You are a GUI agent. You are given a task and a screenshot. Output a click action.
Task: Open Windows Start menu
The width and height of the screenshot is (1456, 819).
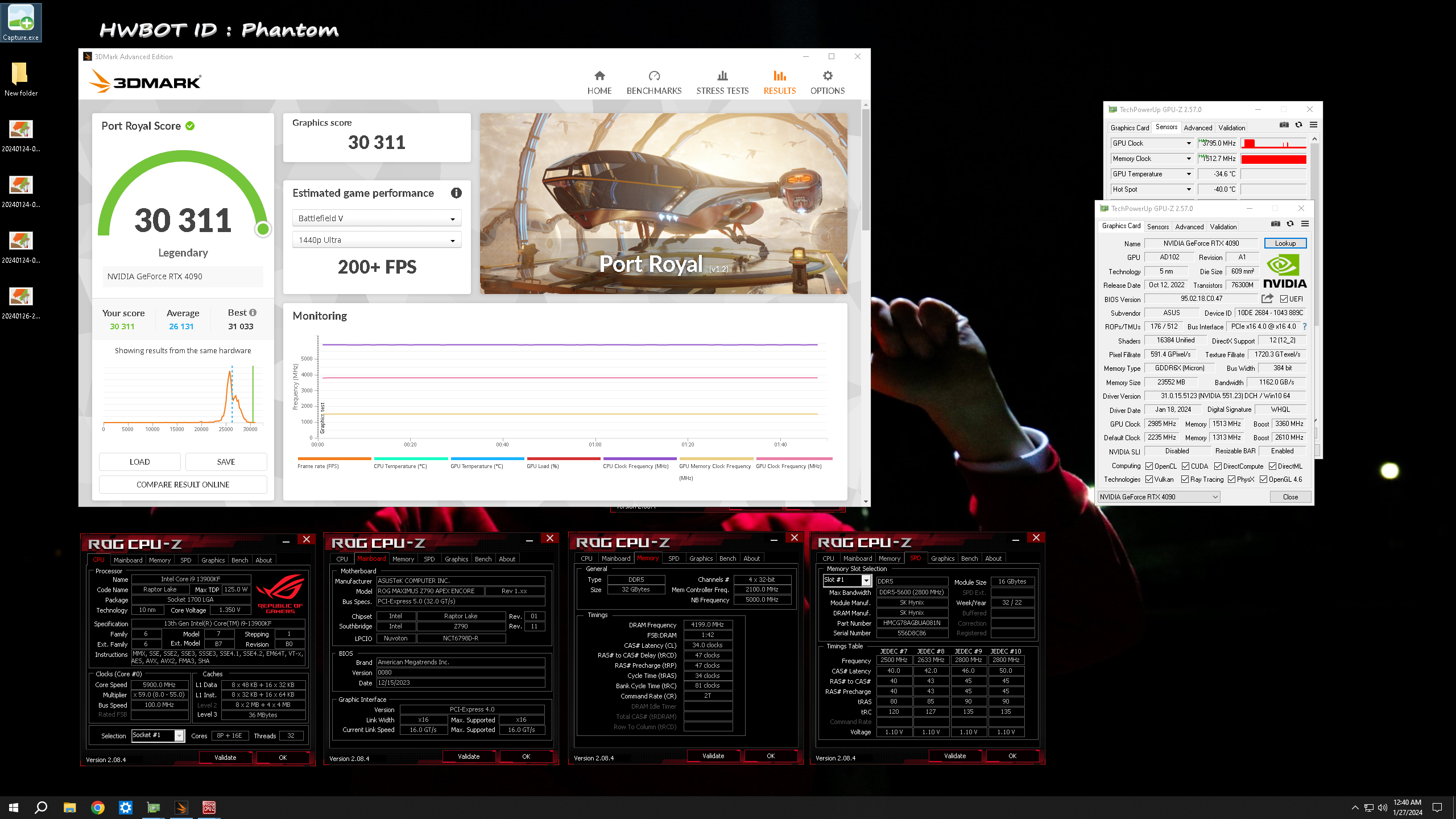pos(14,807)
